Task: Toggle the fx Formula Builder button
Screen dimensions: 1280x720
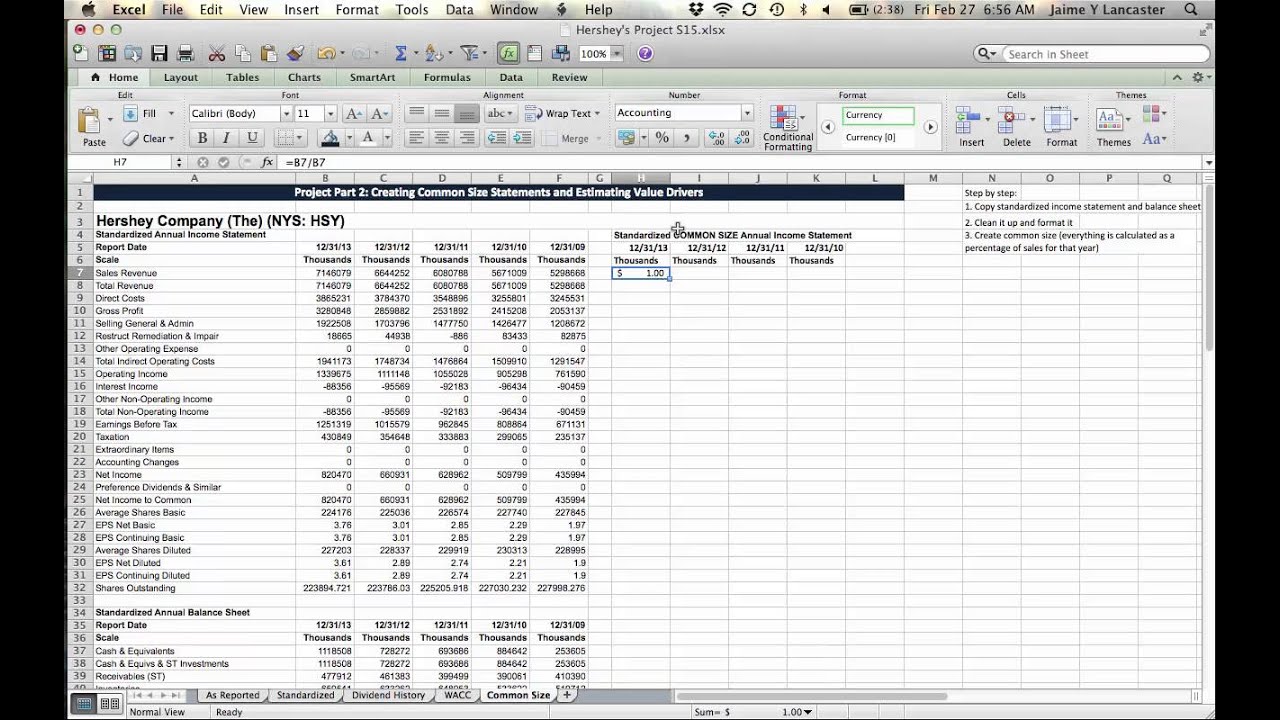Action: click(508, 54)
